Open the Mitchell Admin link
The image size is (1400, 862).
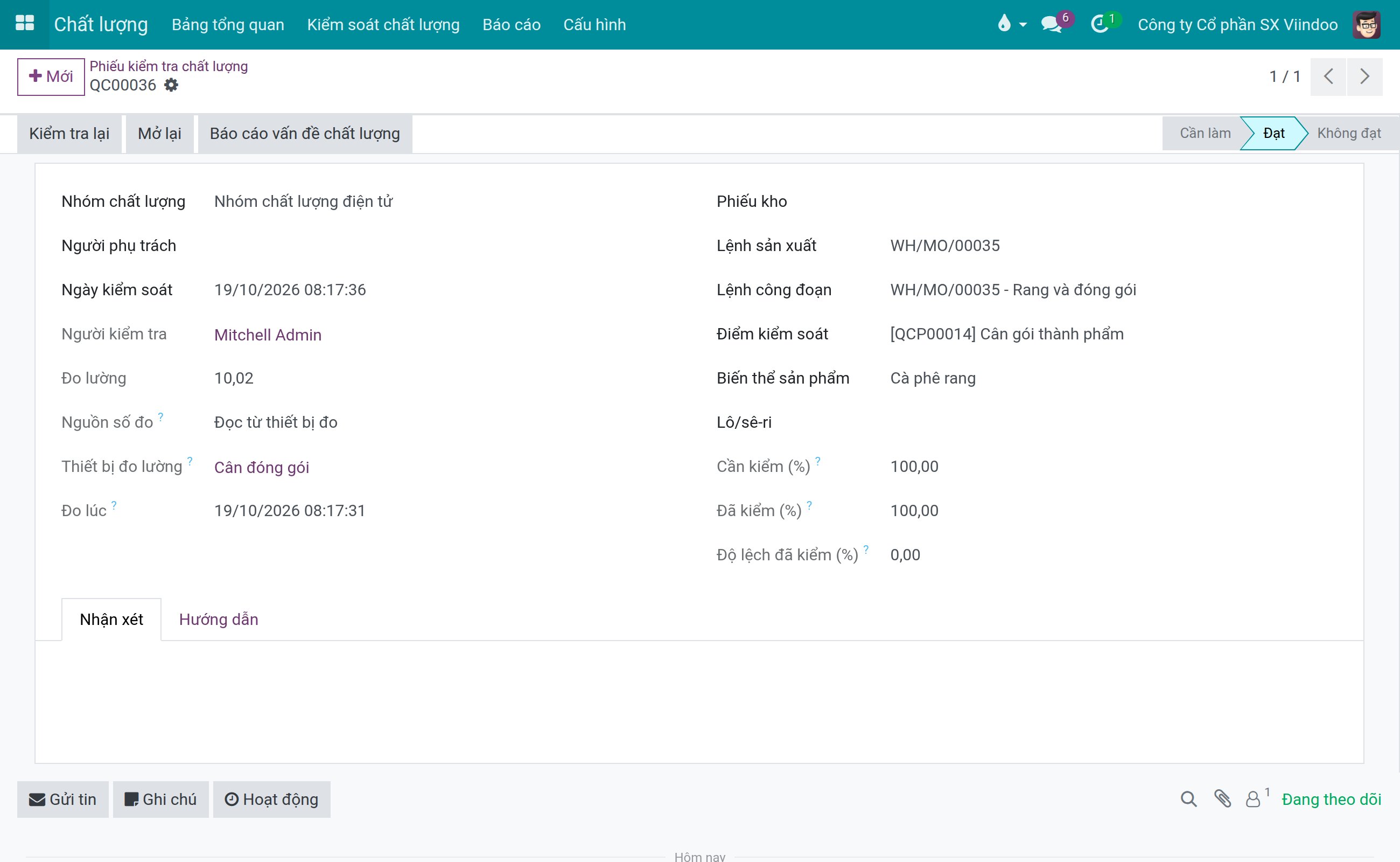268,335
